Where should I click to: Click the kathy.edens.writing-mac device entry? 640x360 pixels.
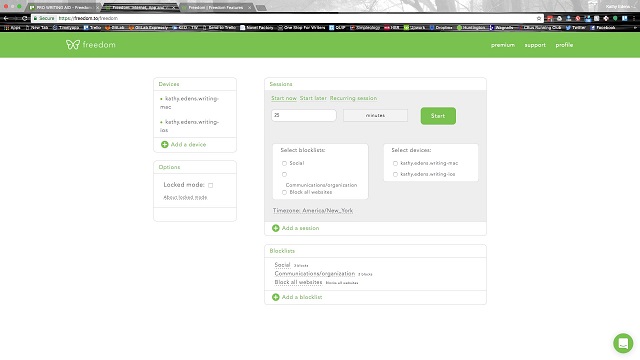point(190,102)
